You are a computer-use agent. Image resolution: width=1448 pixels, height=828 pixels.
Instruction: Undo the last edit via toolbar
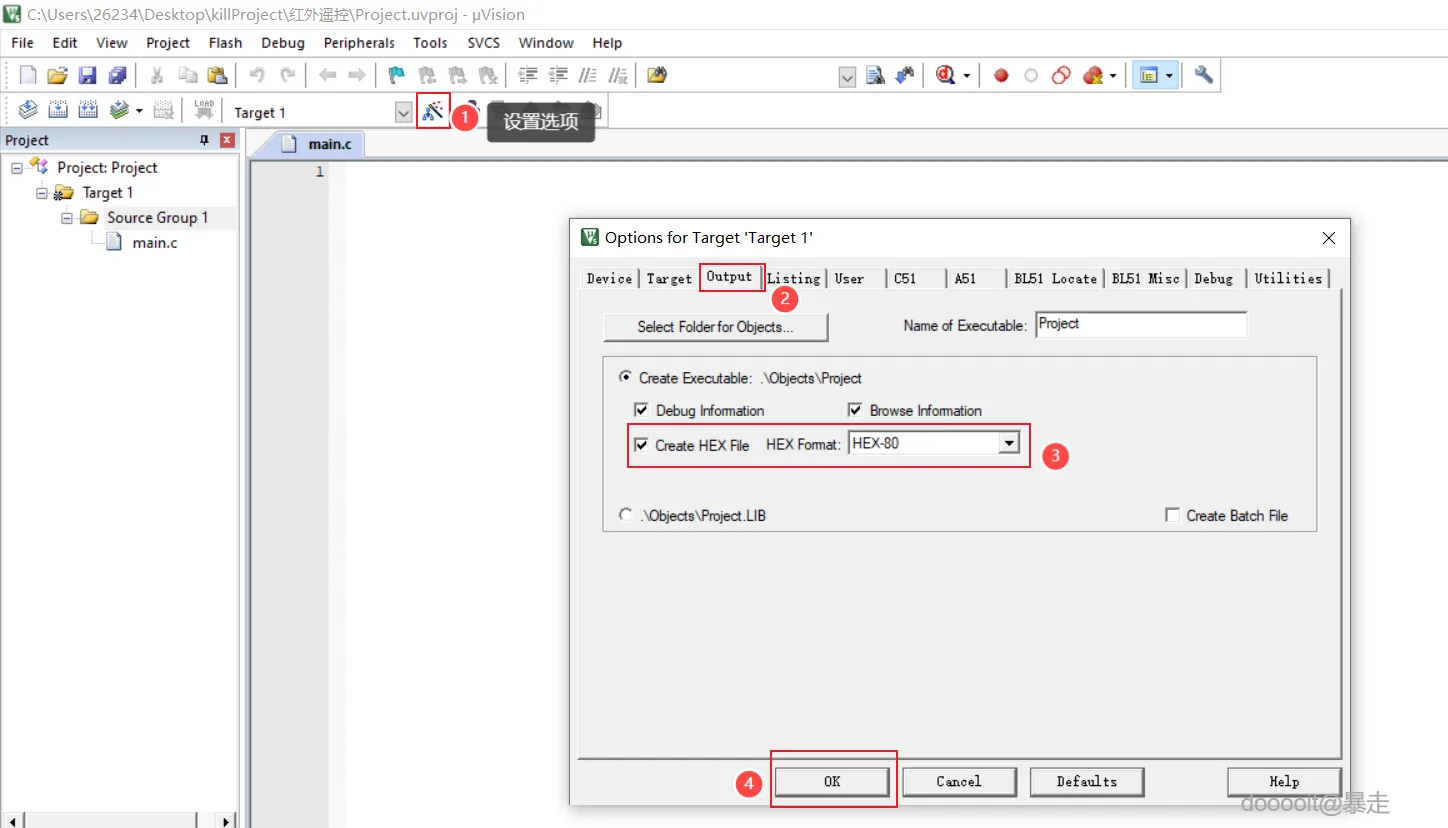tap(257, 75)
